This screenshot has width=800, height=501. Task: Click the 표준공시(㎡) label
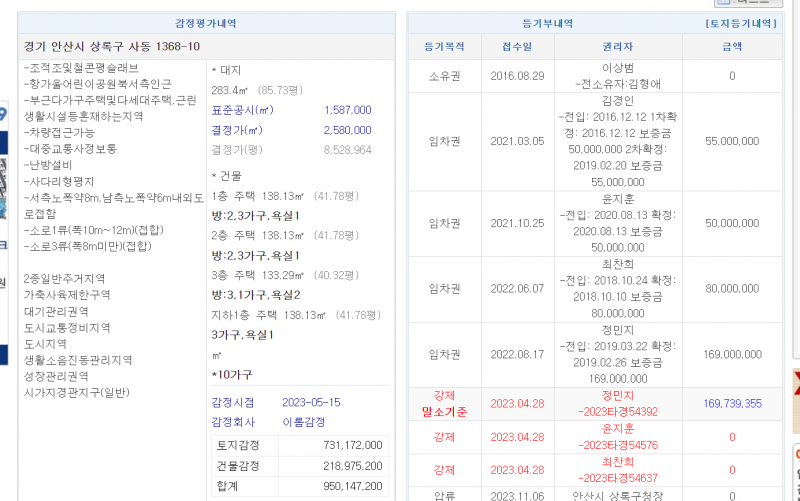(x=242, y=110)
